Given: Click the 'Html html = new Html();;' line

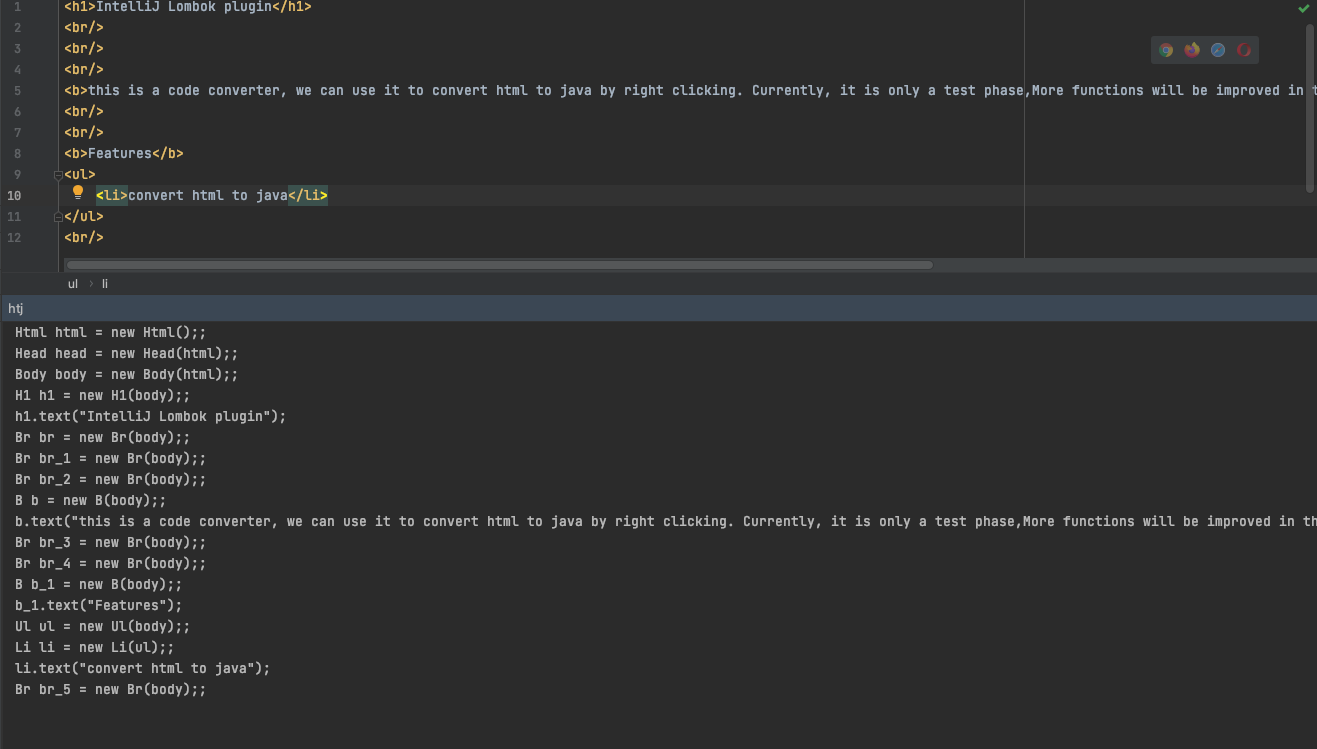Looking at the screenshot, I should pyautogui.click(x=111, y=333).
